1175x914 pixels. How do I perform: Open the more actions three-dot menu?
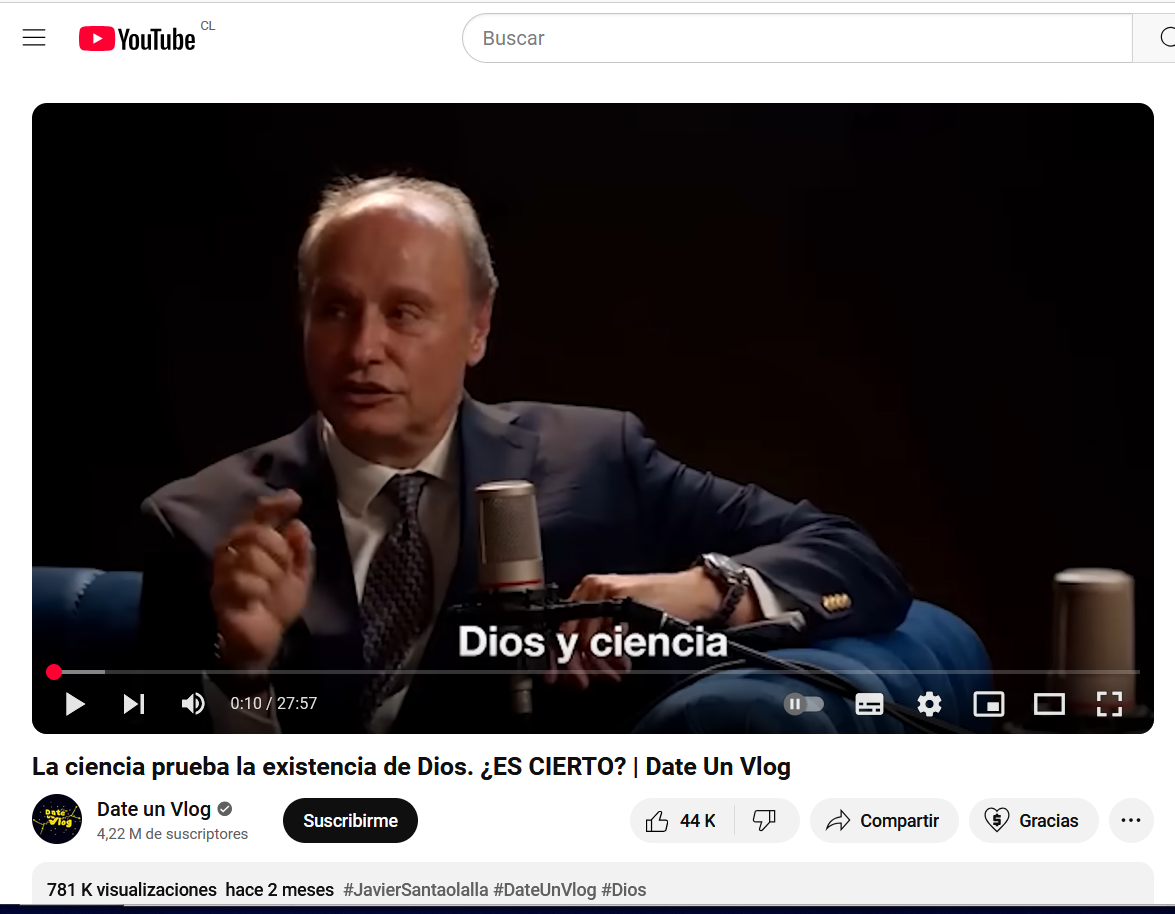point(1131,821)
